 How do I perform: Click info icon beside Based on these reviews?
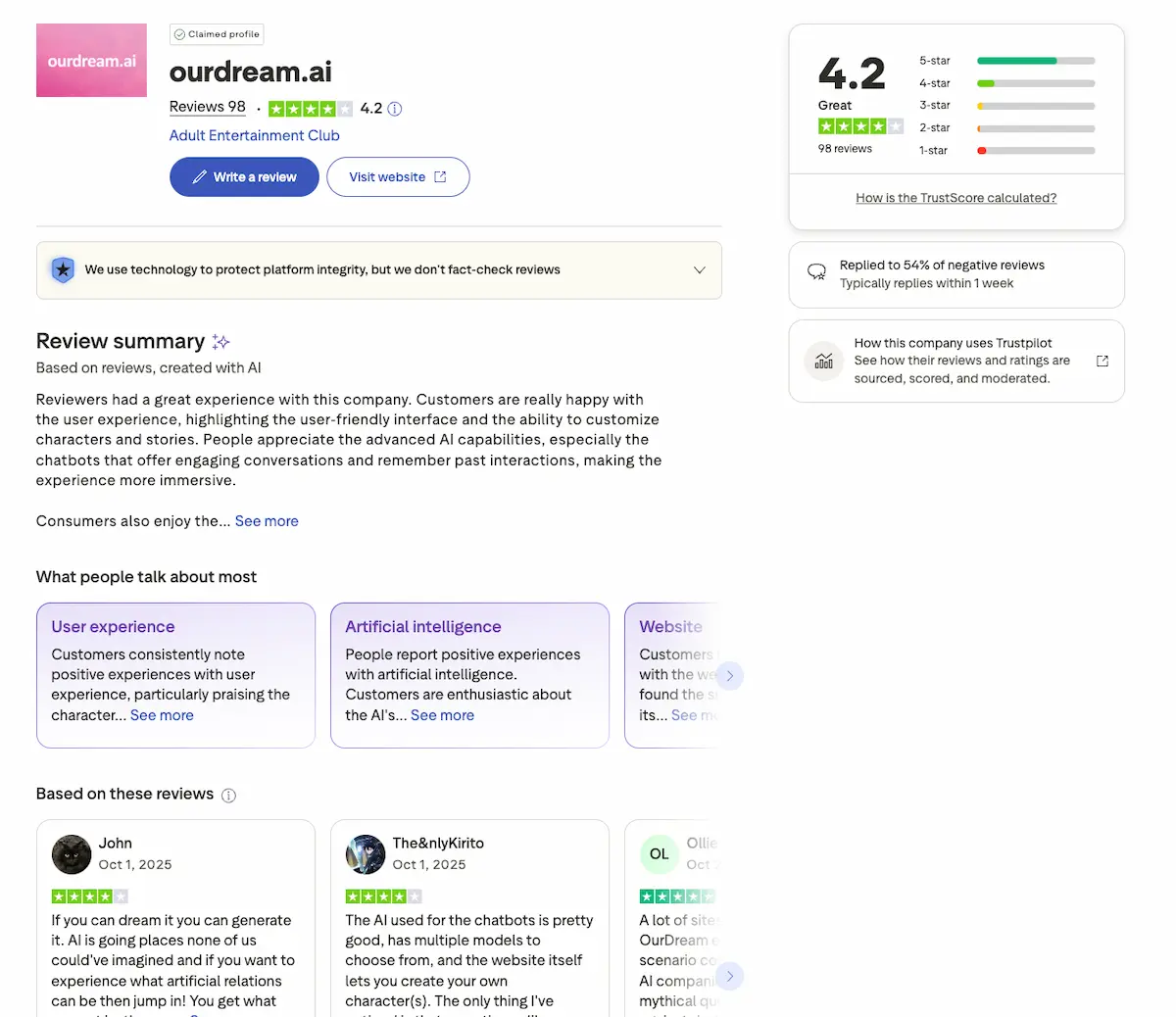[x=228, y=796]
